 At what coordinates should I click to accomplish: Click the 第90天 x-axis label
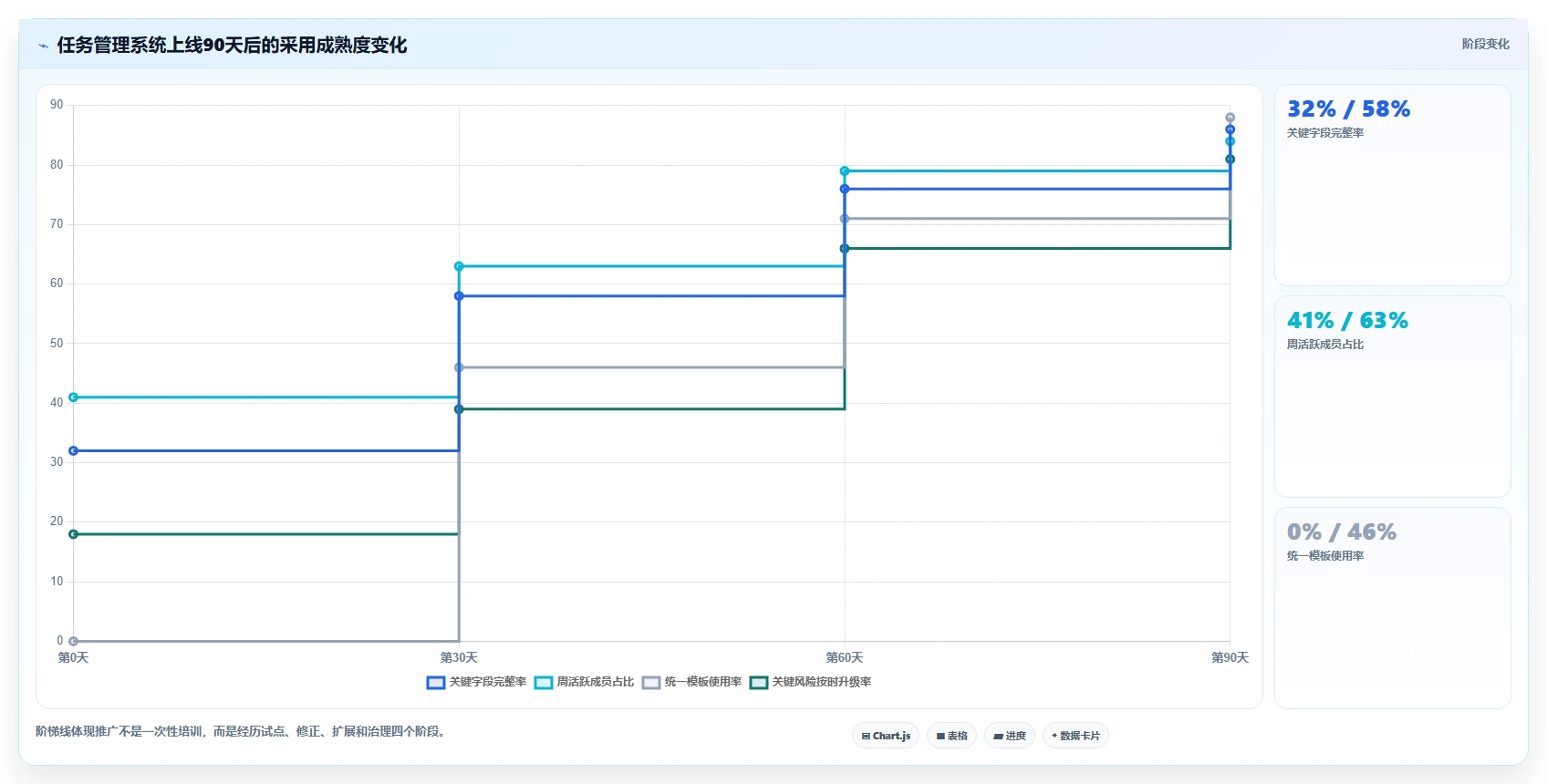(x=1230, y=657)
